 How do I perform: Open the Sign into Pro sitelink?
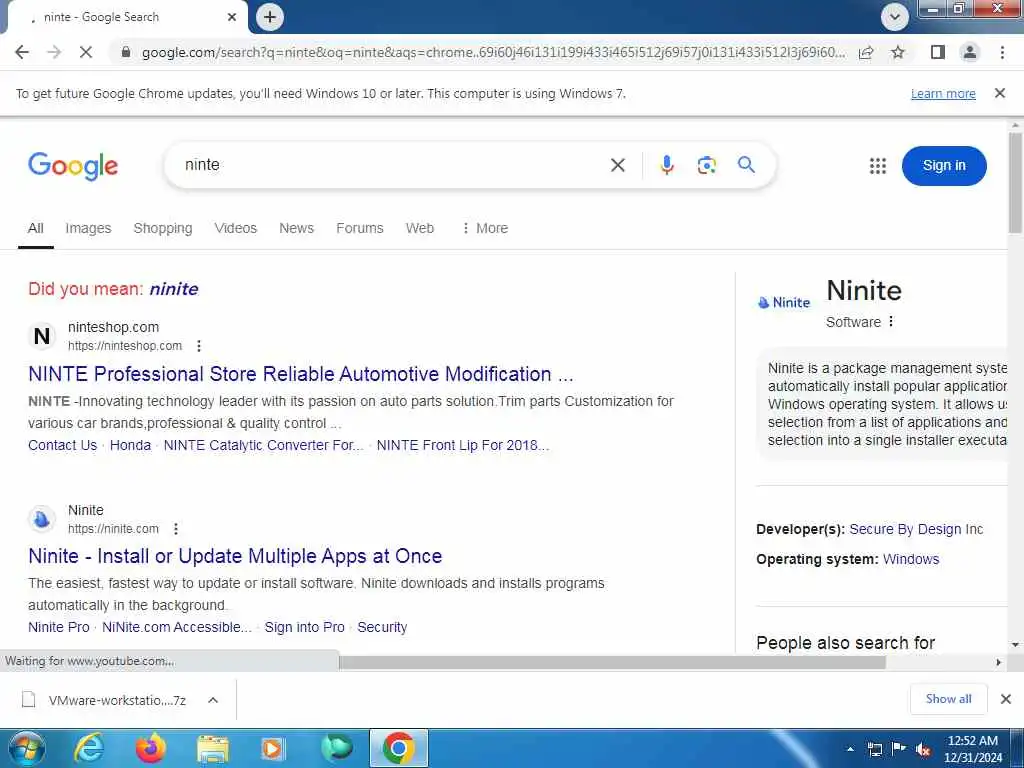tap(304, 628)
